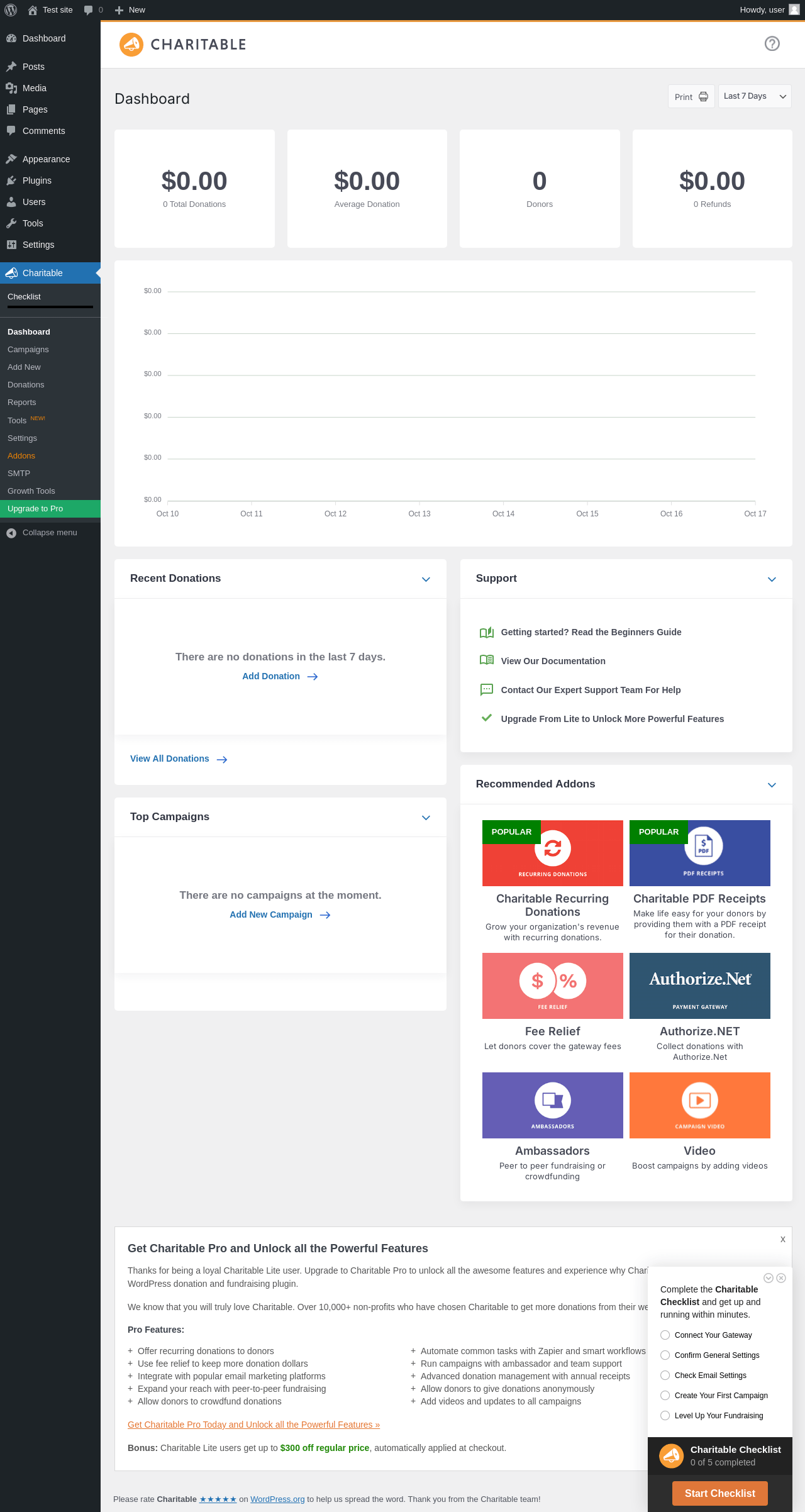Click the Comments item in sidebar
Viewport: 805px width, 1512px height.
[x=50, y=131]
